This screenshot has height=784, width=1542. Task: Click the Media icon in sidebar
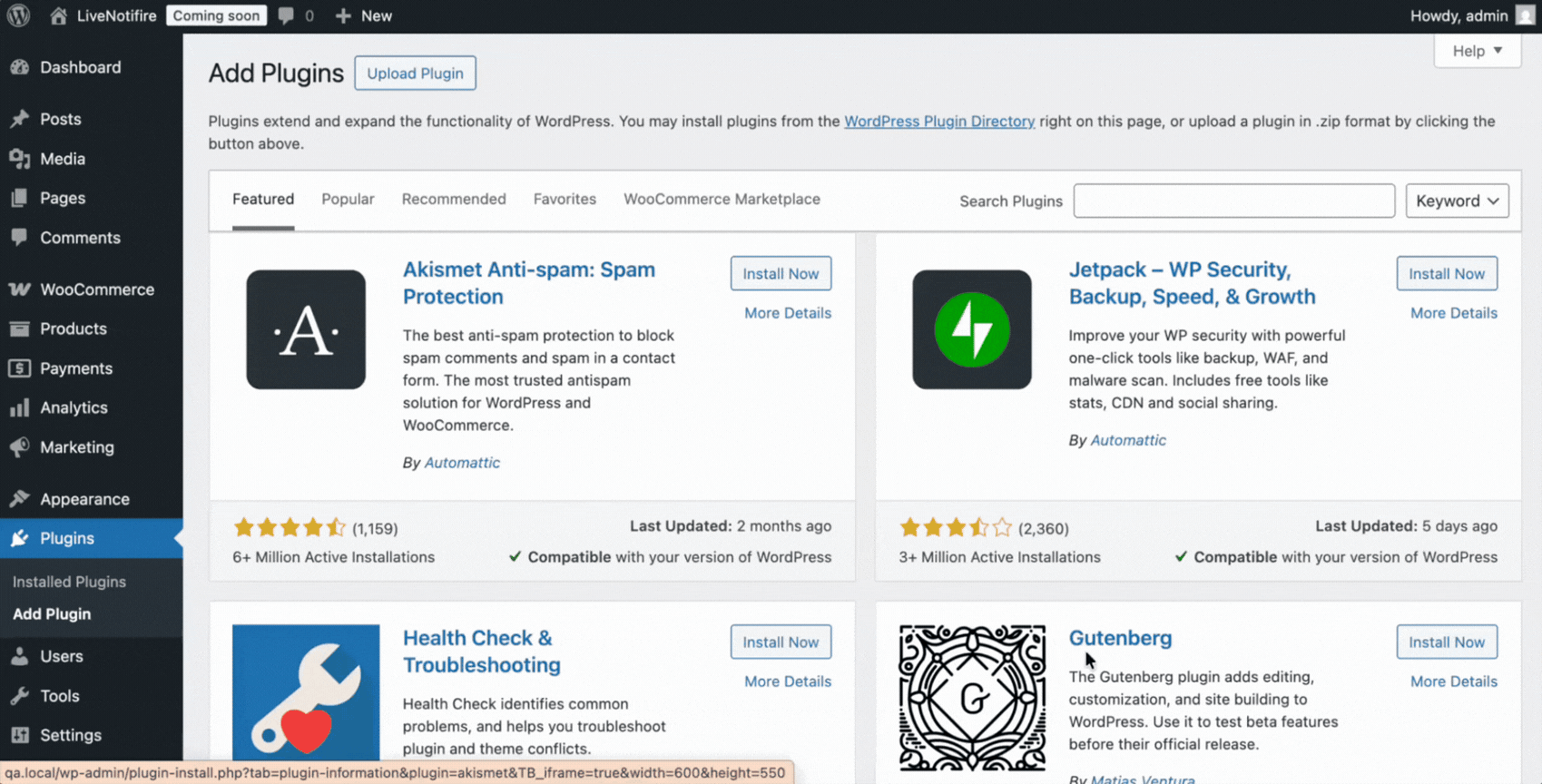click(x=19, y=159)
